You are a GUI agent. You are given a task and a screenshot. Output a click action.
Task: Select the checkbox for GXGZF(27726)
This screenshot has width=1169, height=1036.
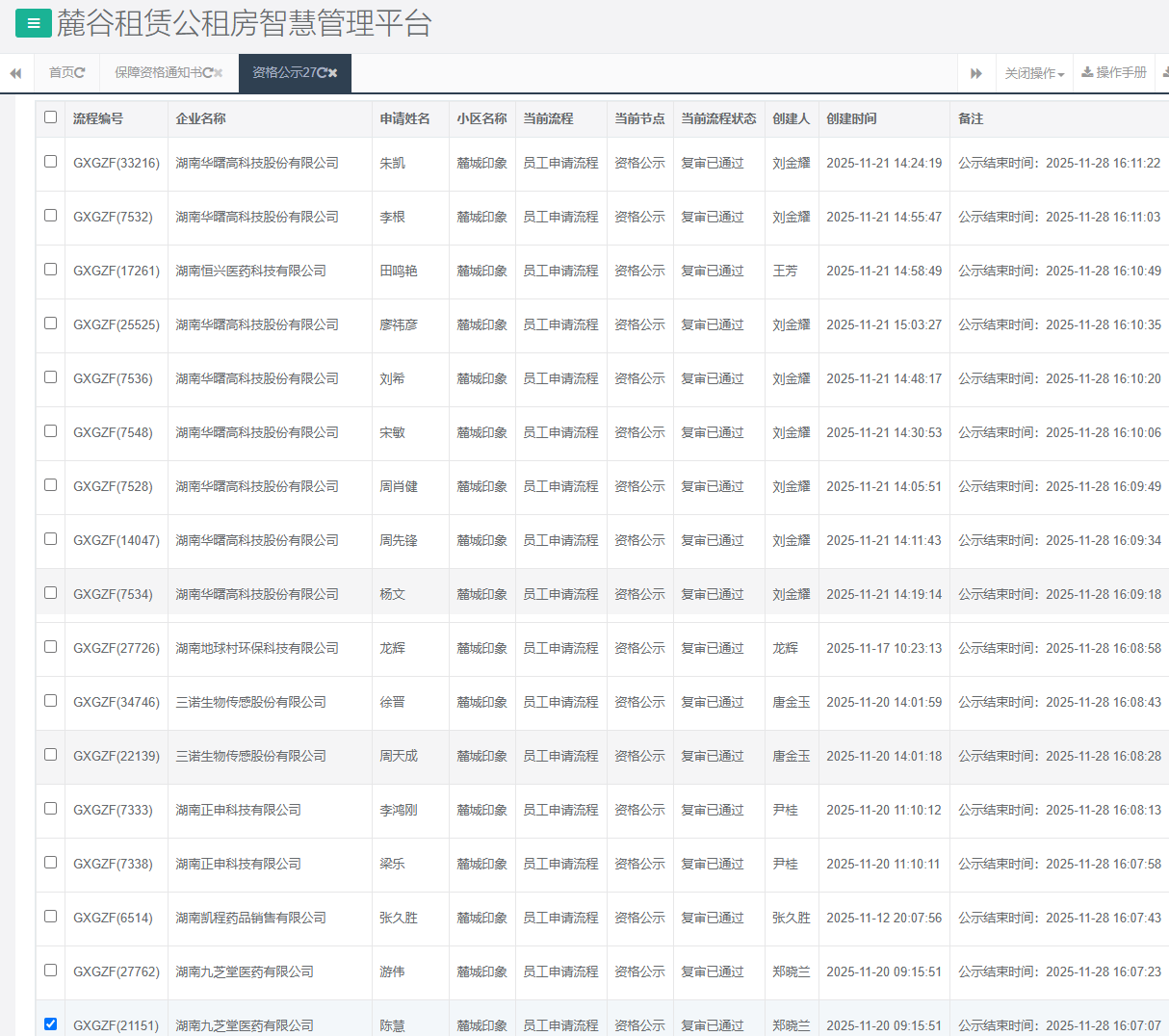51,647
